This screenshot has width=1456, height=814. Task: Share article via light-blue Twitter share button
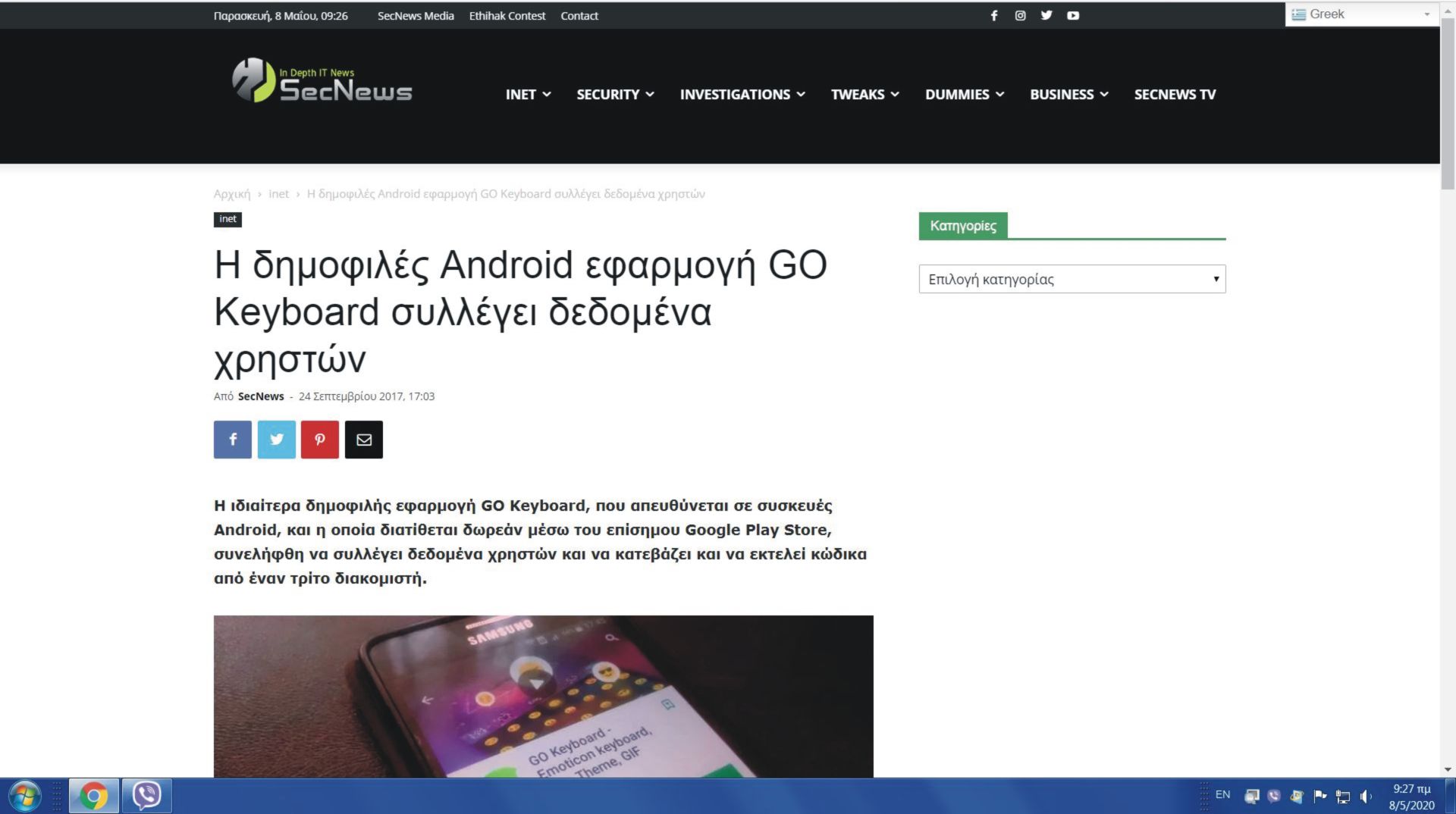(x=277, y=440)
